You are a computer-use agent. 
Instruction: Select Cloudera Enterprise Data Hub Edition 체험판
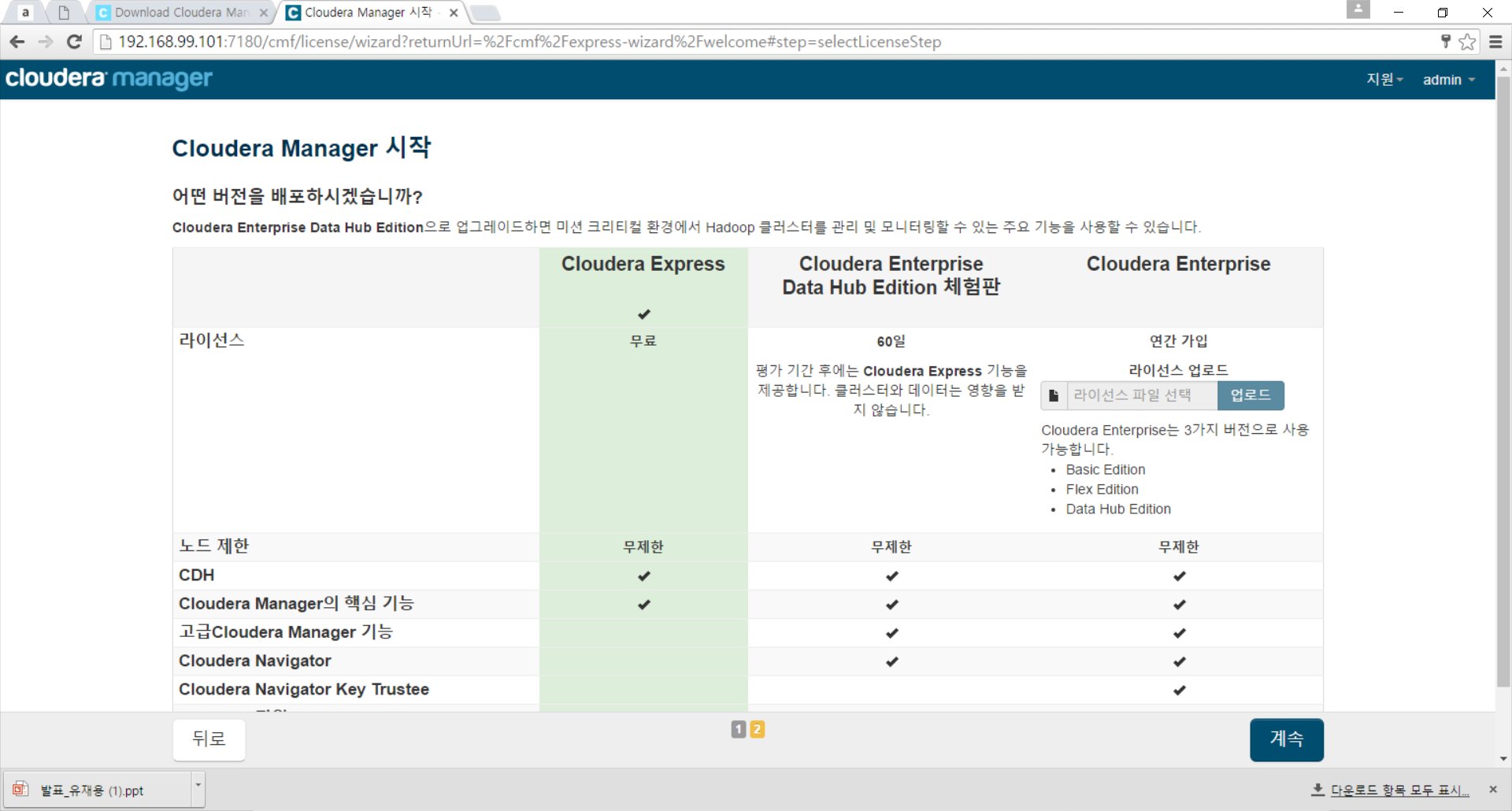pyautogui.click(x=891, y=276)
